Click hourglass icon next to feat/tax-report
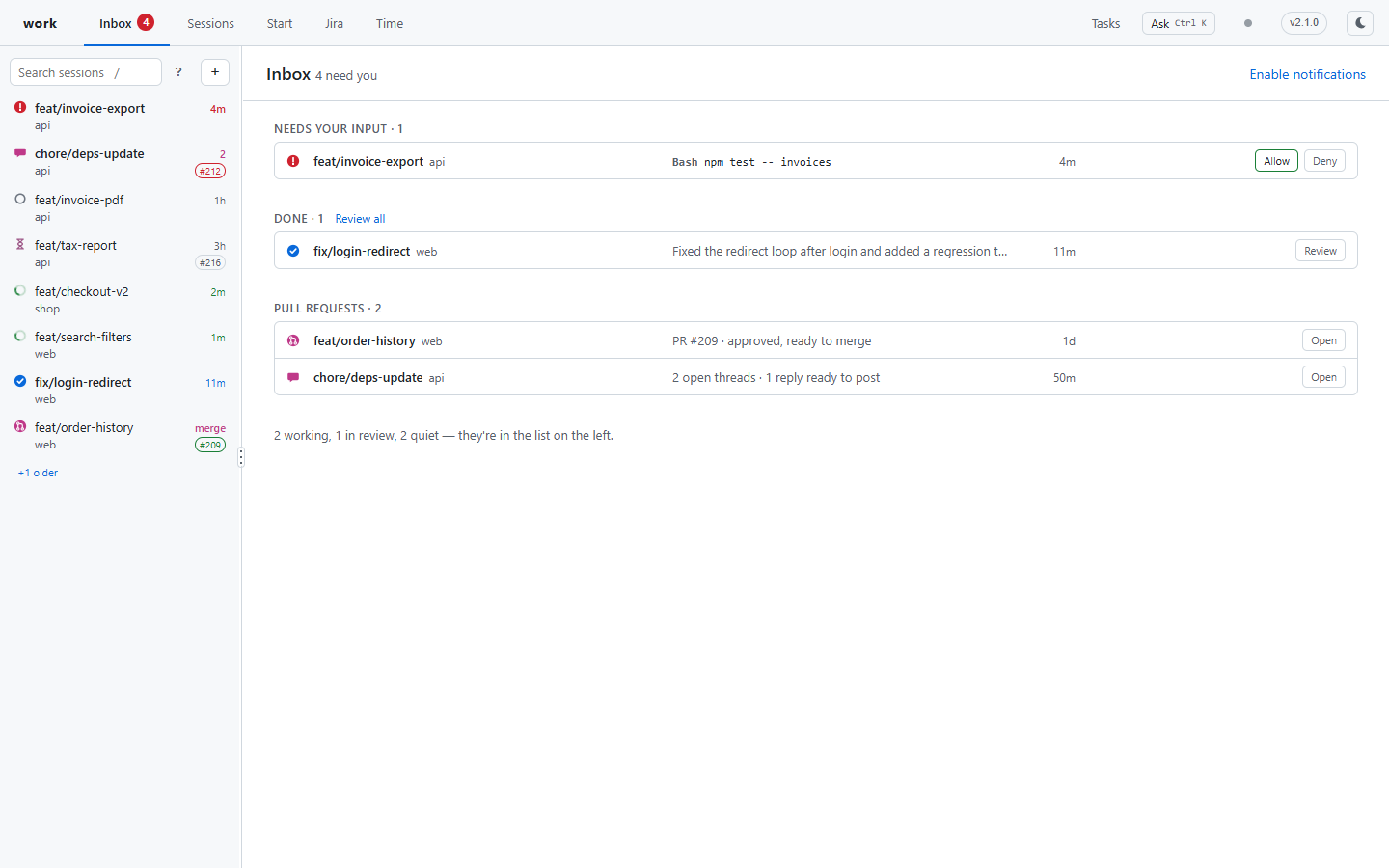 [20, 245]
